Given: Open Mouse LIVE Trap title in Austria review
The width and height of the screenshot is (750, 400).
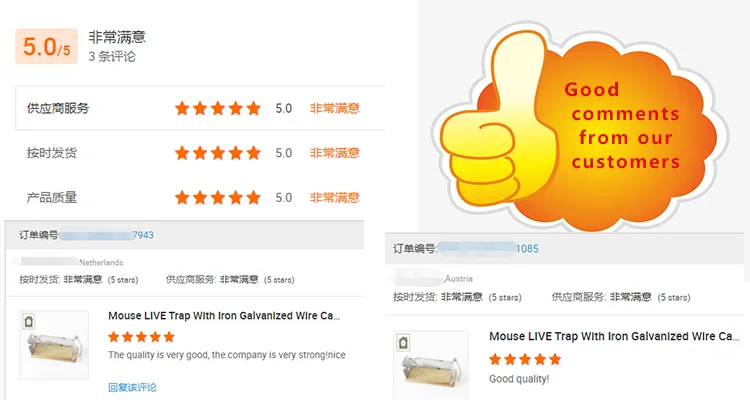Looking at the screenshot, I should pyautogui.click(x=614, y=336).
